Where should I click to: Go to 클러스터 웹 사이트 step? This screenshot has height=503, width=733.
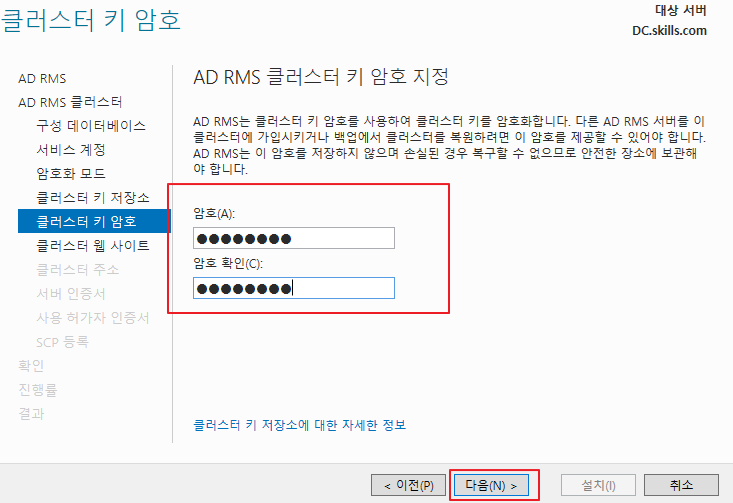[x=93, y=246]
